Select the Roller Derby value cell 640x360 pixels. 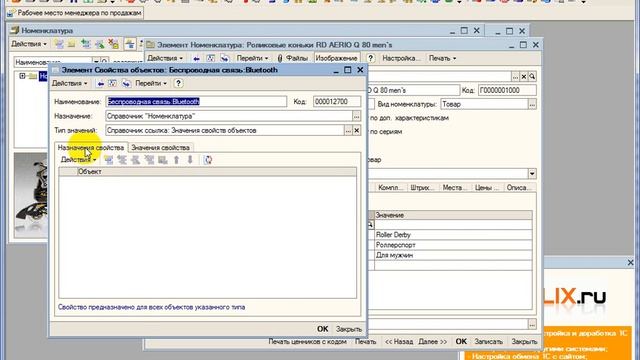click(453, 235)
